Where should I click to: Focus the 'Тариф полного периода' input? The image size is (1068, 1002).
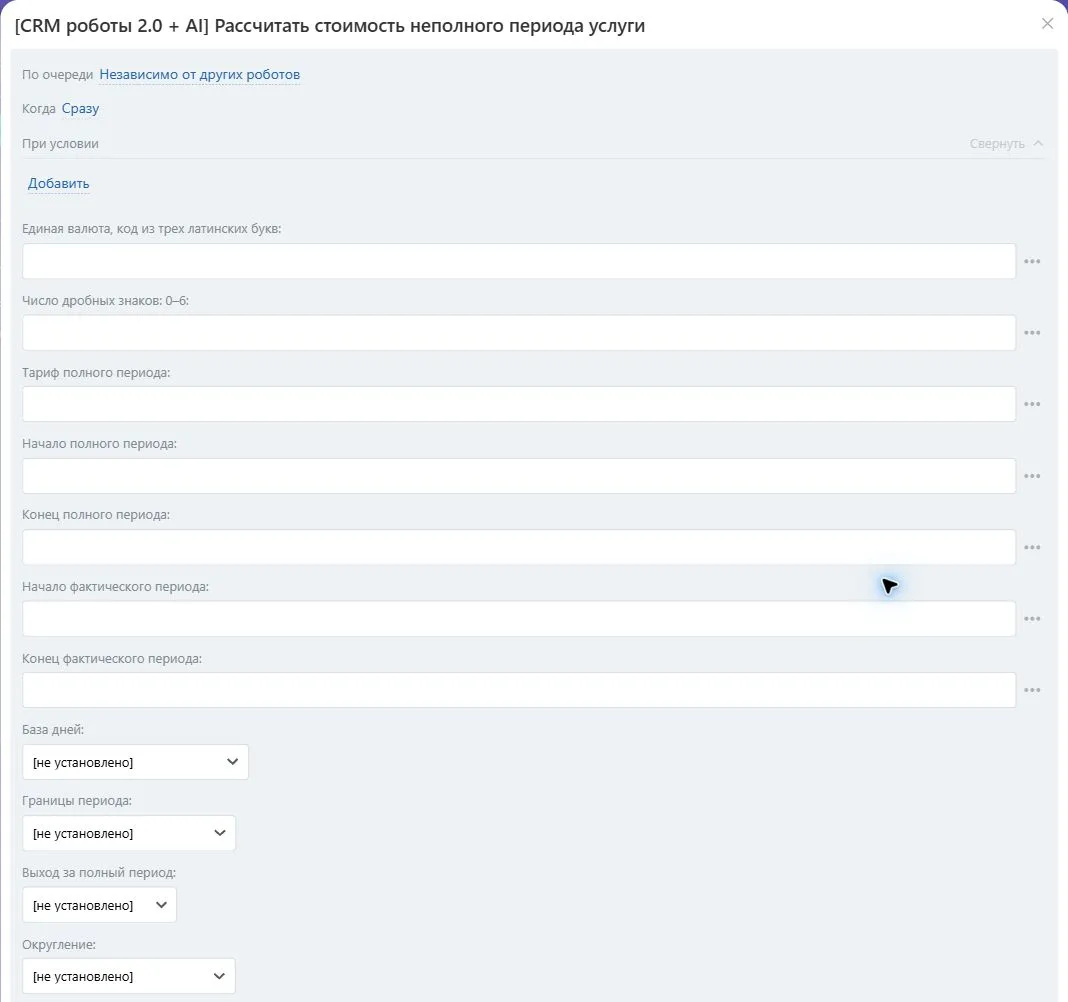click(519, 405)
